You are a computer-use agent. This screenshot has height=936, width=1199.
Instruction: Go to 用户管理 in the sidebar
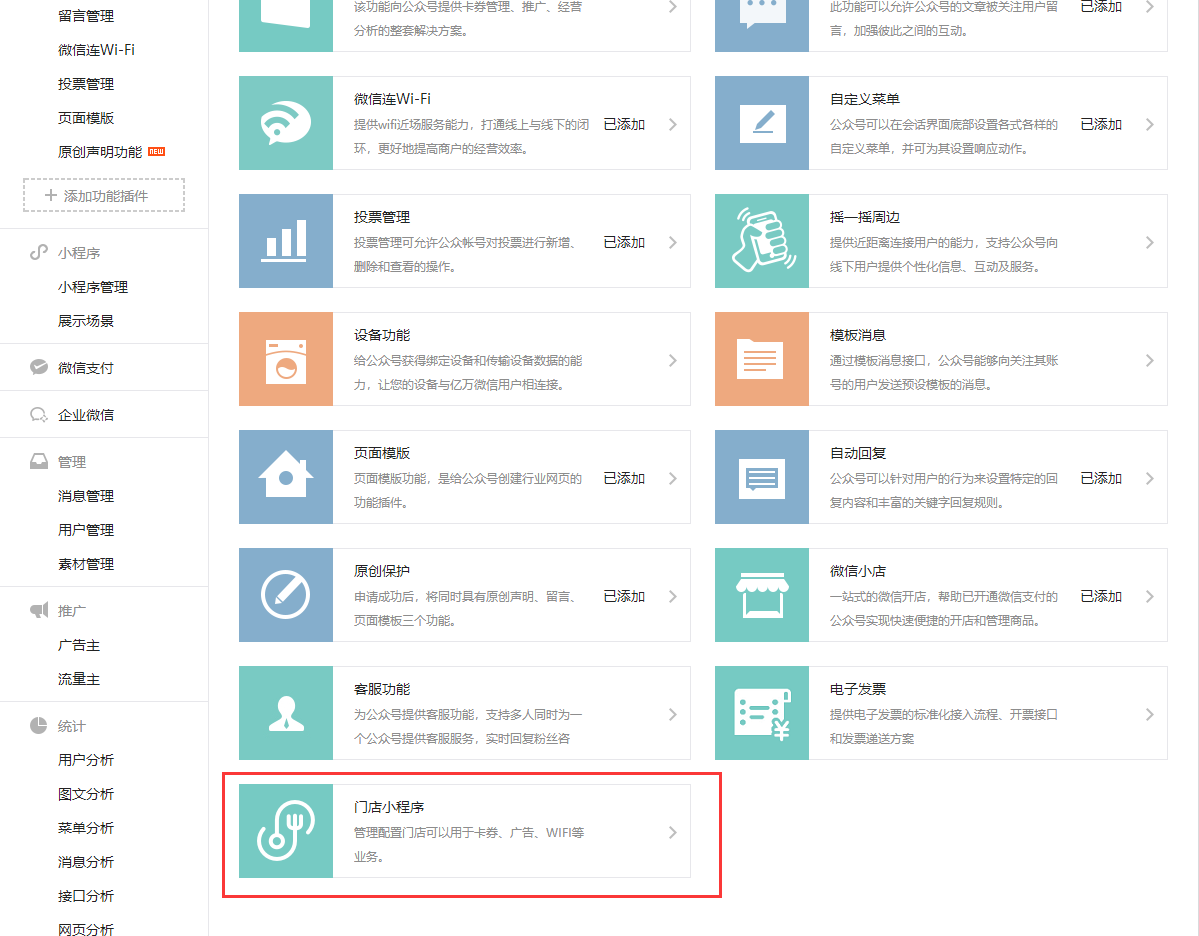(x=86, y=529)
